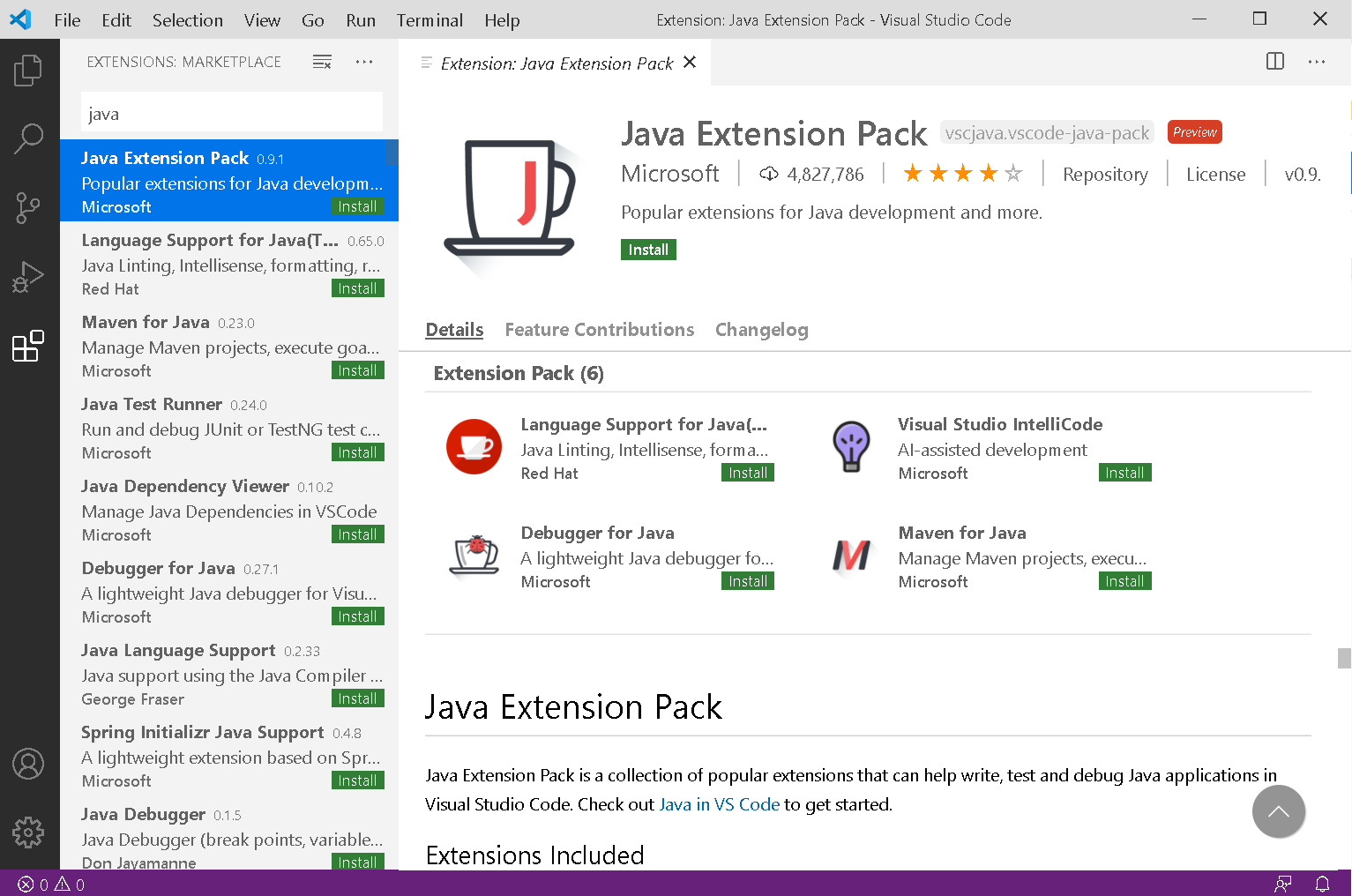Click the split editor right icon
1352x896 pixels.
point(1275,62)
